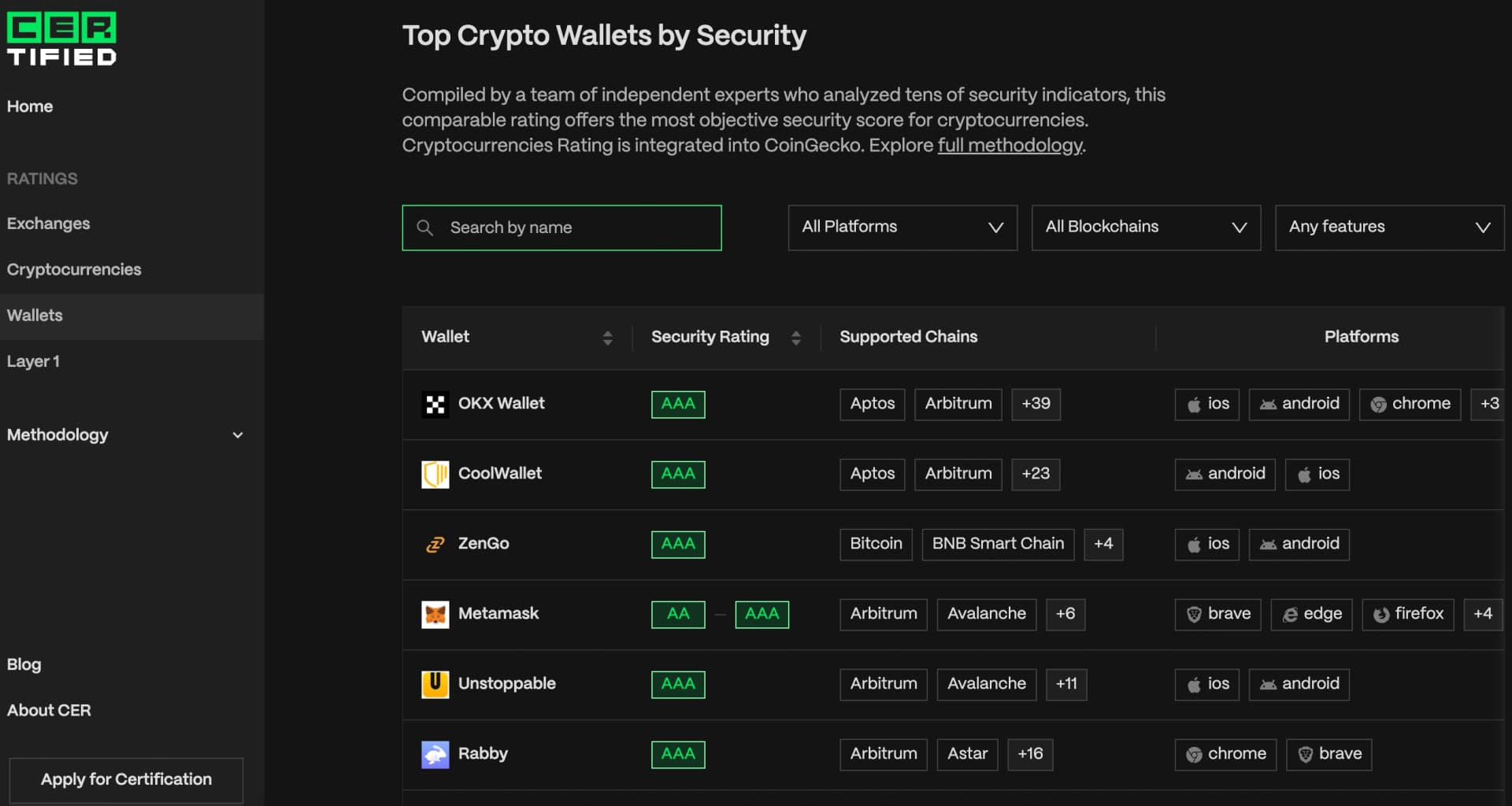1512x806 pixels.
Task: Click the Search by name field
Action: pos(561,227)
